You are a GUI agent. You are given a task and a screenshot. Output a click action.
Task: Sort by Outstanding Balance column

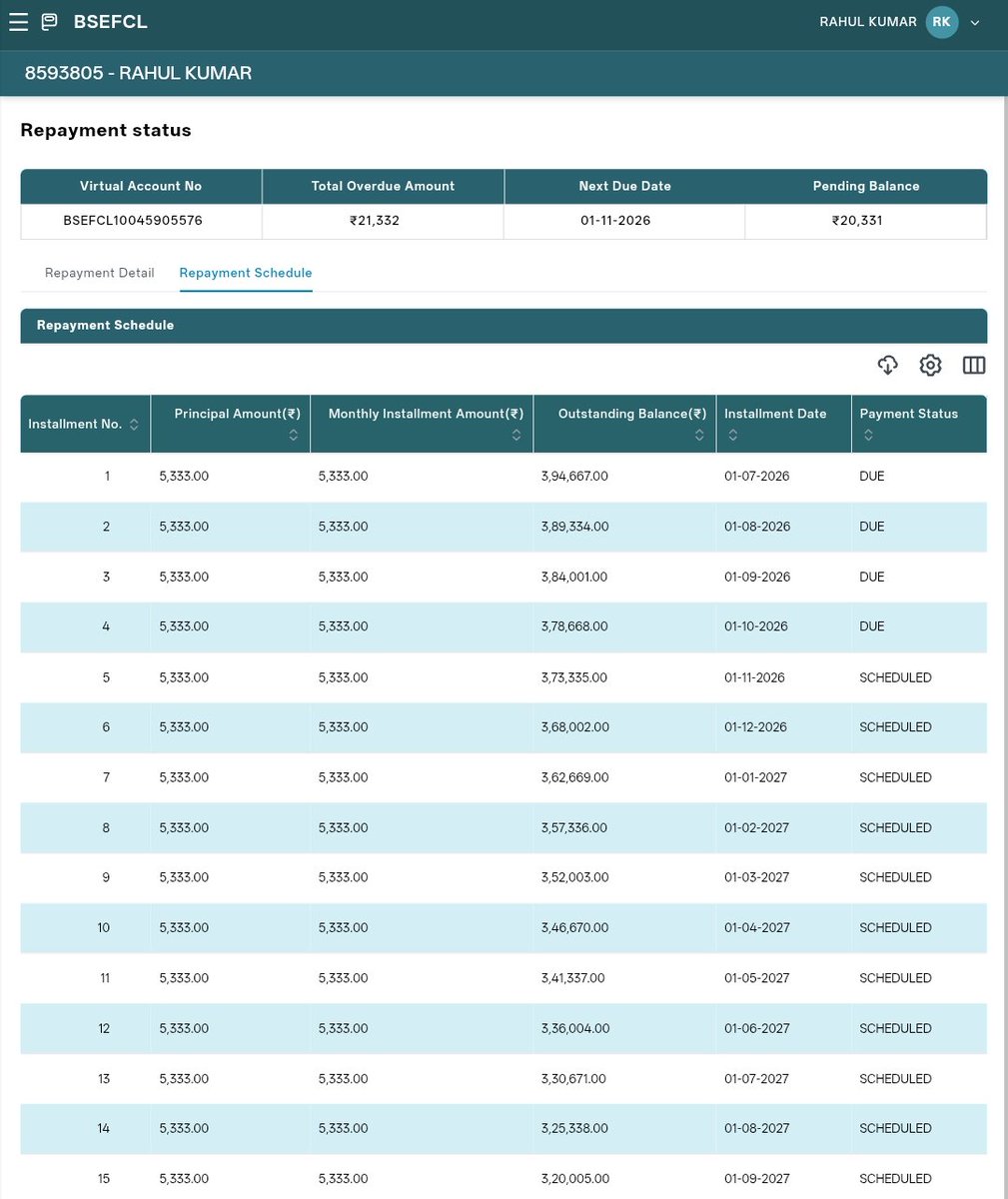point(699,435)
